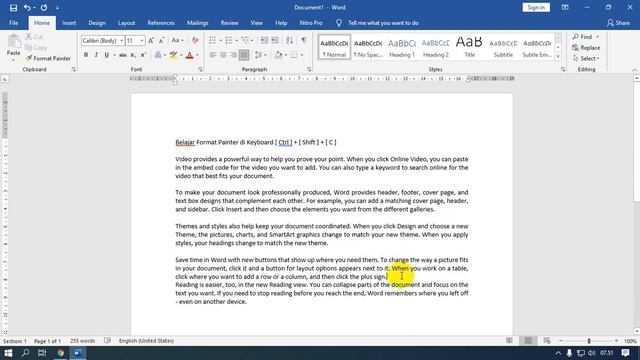
Task: Open Borders button
Action: point(294,55)
